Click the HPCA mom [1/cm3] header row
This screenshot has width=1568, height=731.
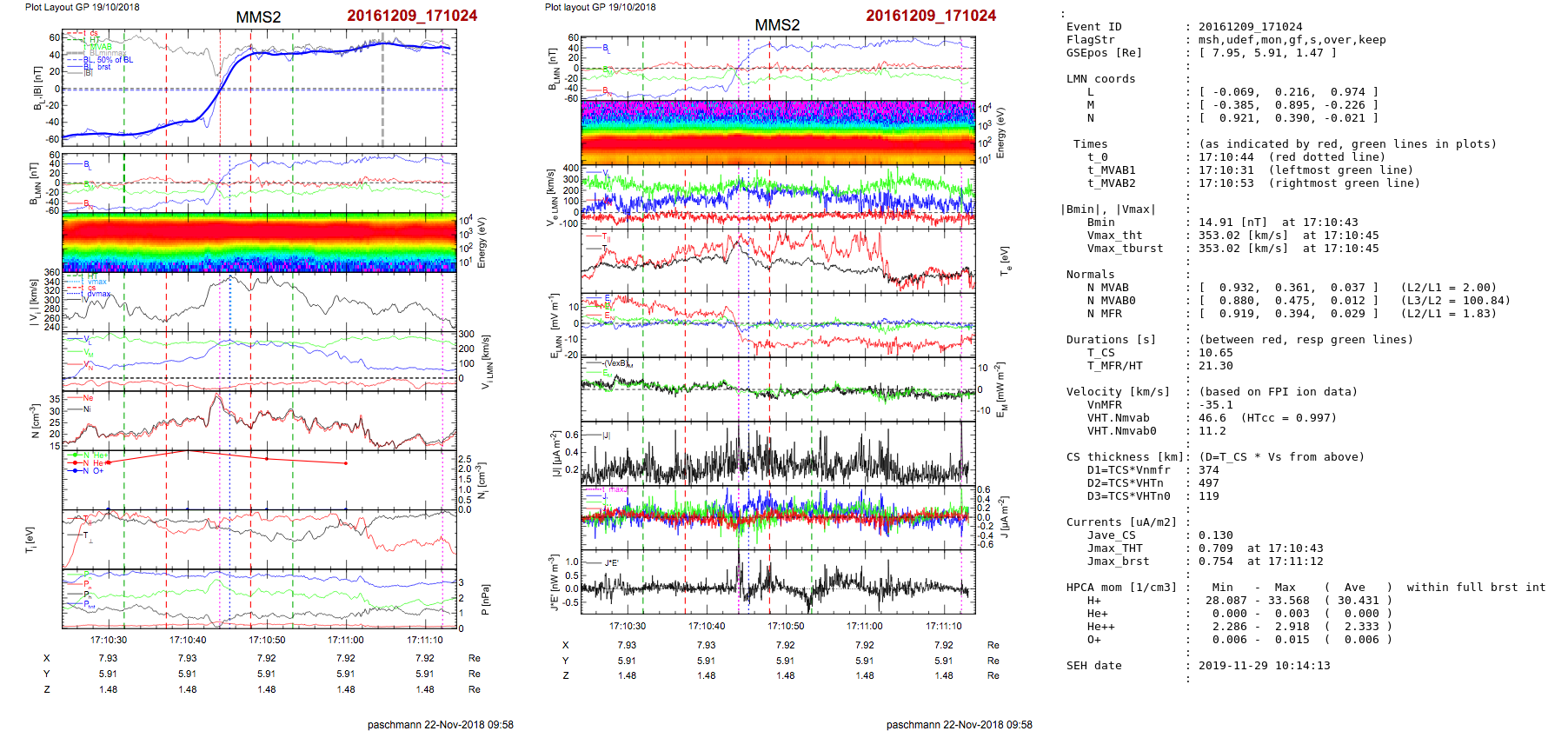pos(1121,588)
